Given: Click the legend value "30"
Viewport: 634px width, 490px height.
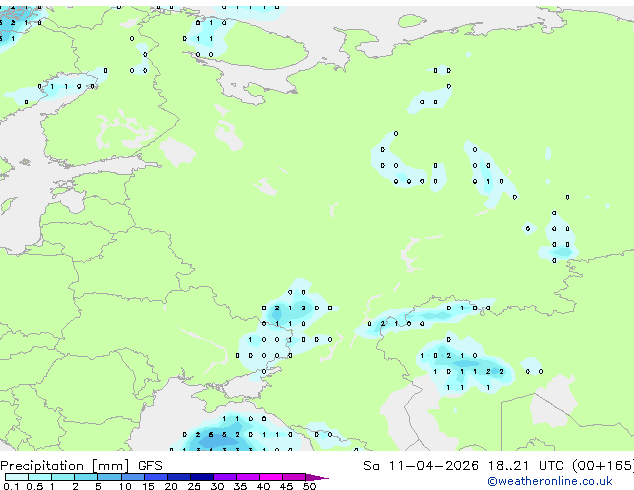Looking at the screenshot, I should pos(217,486).
